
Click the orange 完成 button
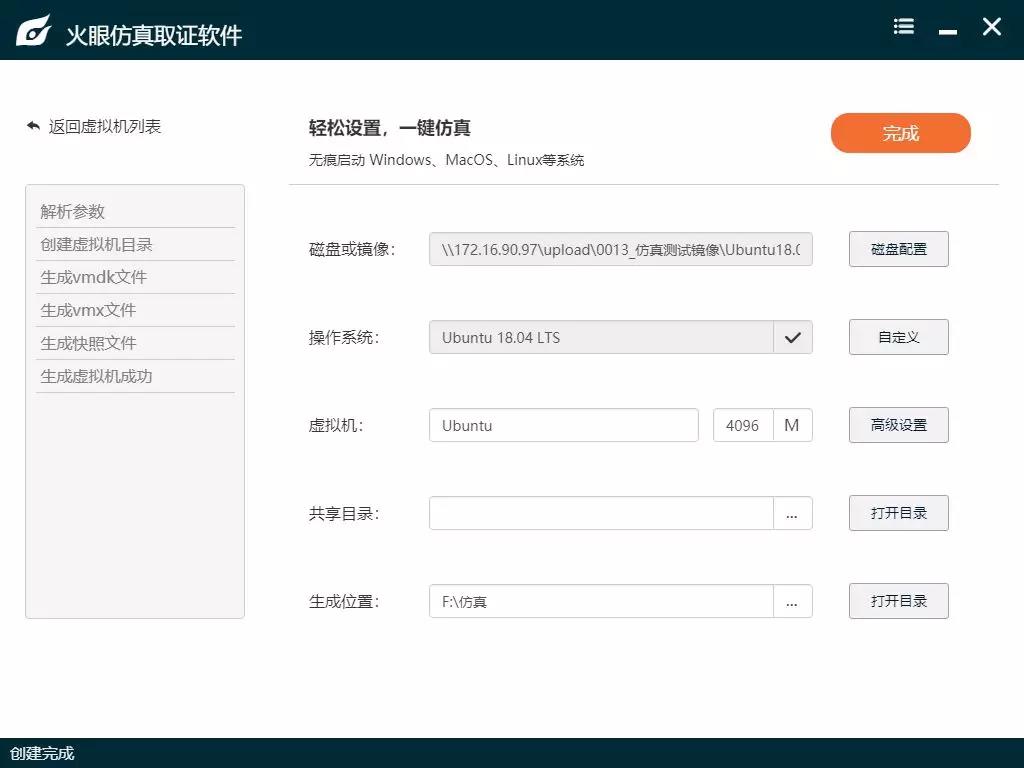pos(900,132)
